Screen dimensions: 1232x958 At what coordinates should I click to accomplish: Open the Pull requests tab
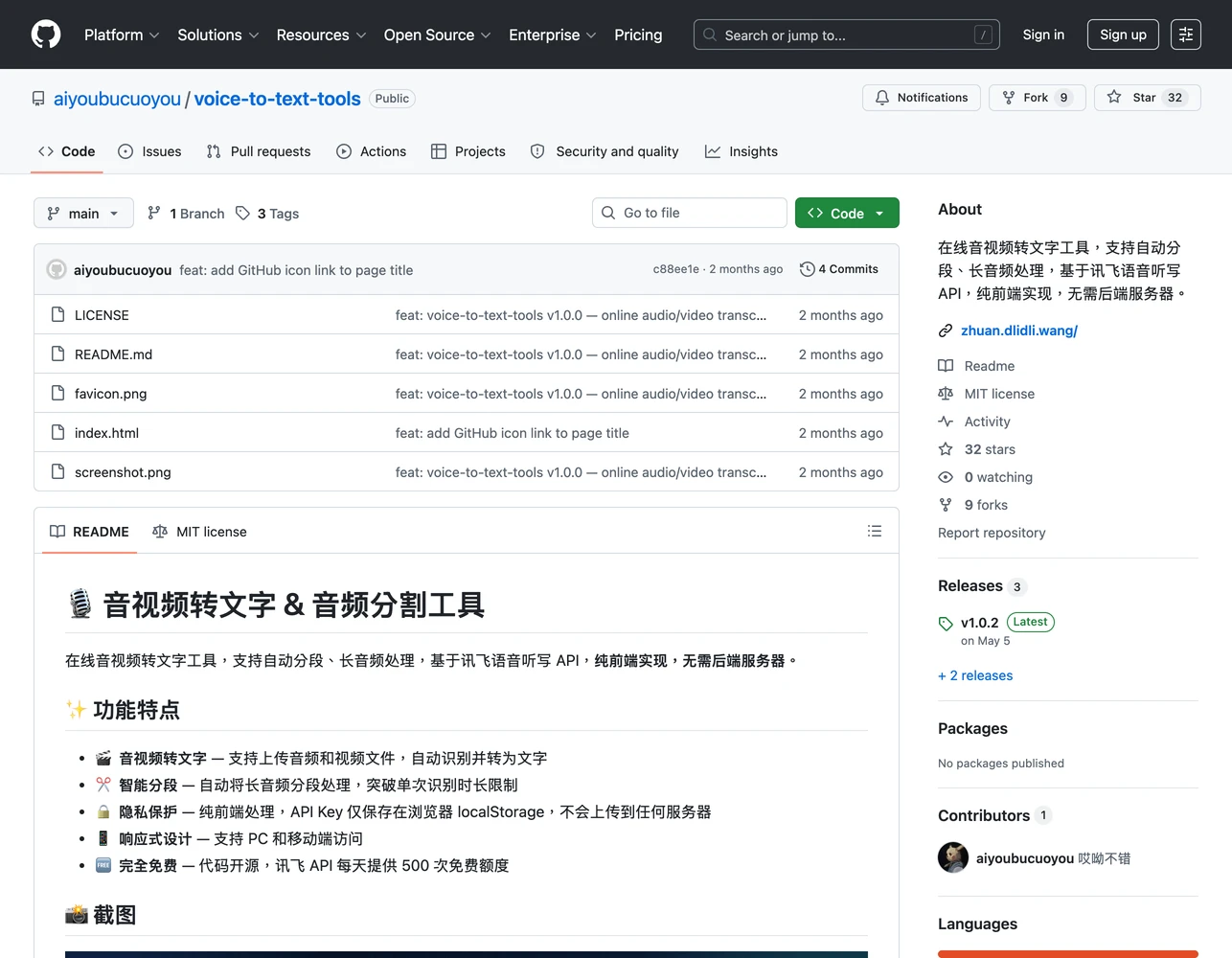259,151
